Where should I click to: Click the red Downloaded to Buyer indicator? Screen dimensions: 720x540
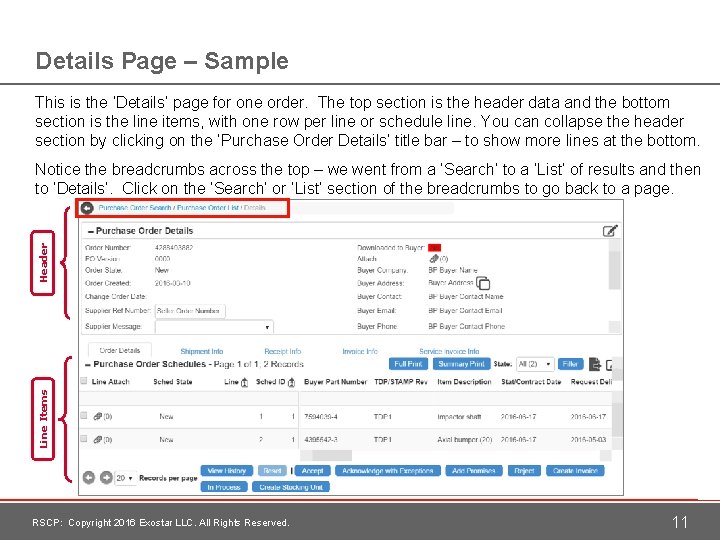click(434, 248)
